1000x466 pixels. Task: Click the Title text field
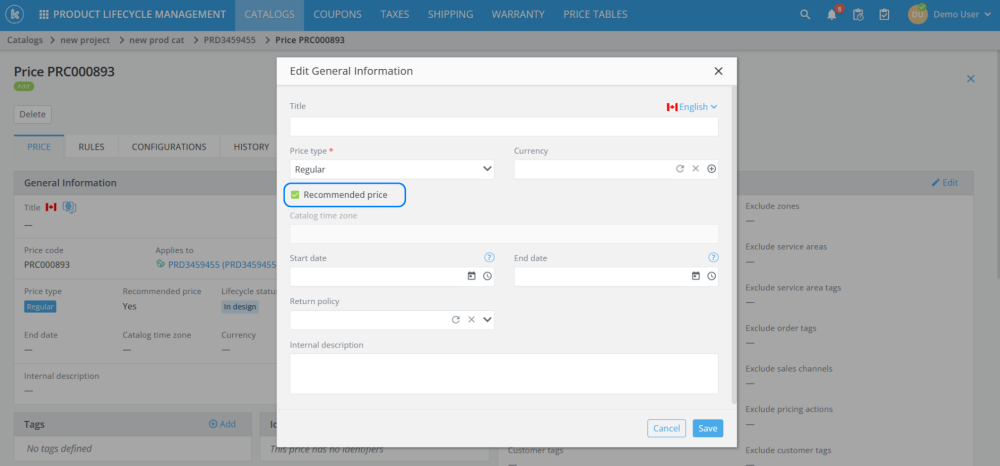(x=504, y=127)
